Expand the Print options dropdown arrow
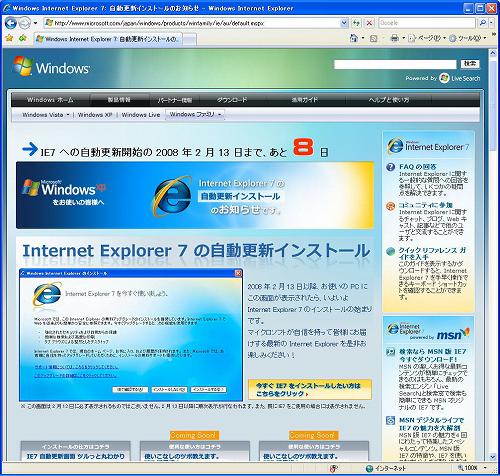The image size is (500, 476). point(403,38)
